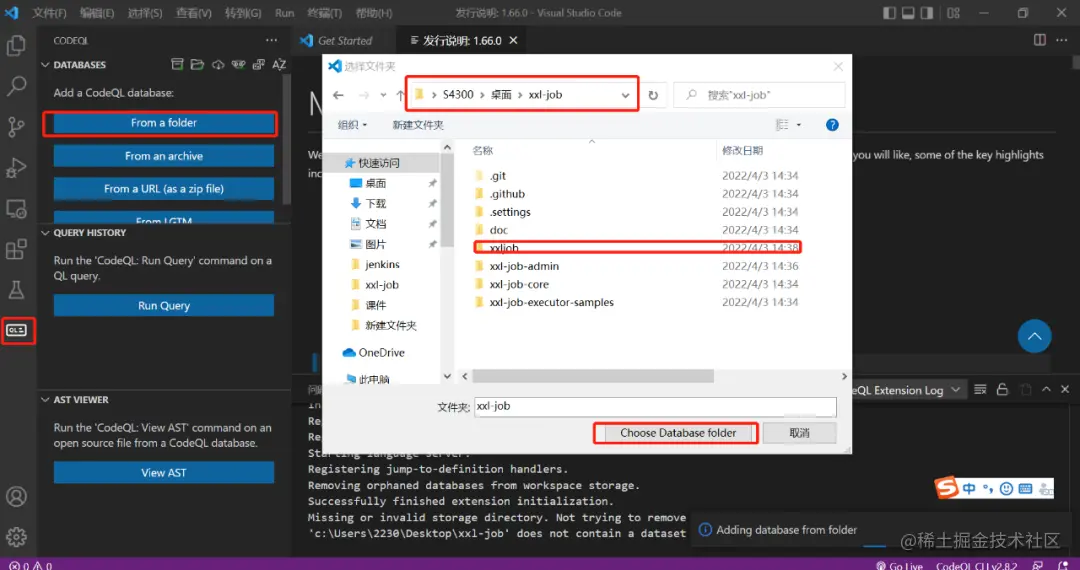Click Sogou input method S logo
1080x570 pixels.
(946, 487)
